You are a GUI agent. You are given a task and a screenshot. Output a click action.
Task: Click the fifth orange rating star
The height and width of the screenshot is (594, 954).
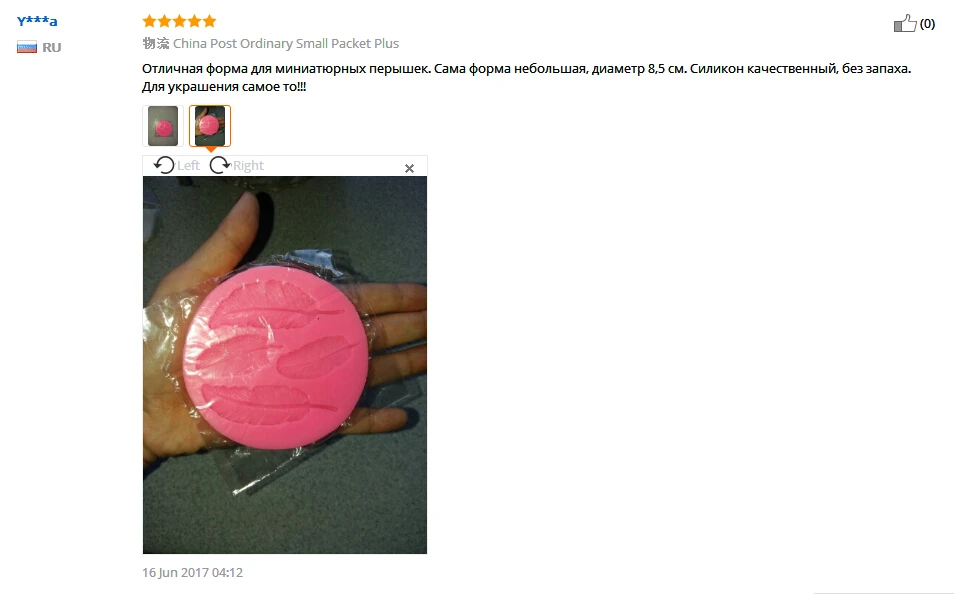click(209, 21)
